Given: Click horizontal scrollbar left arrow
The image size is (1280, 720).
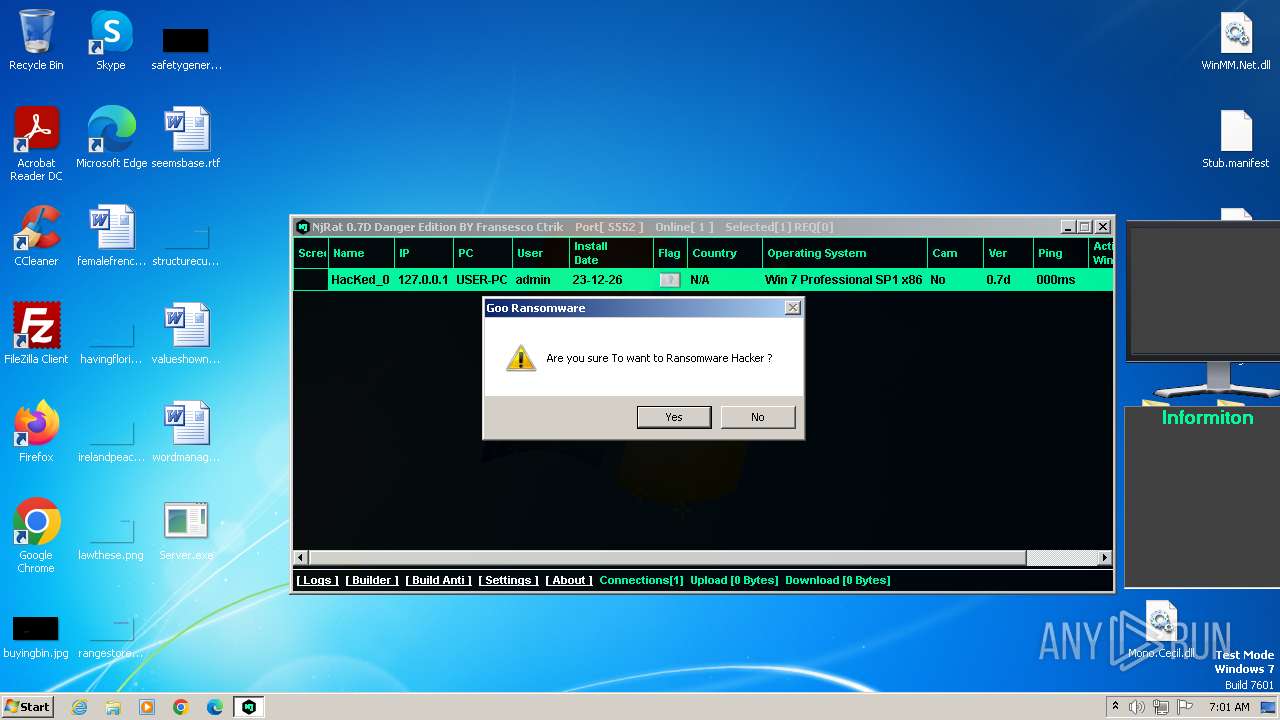Looking at the screenshot, I should (x=301, y=557).
